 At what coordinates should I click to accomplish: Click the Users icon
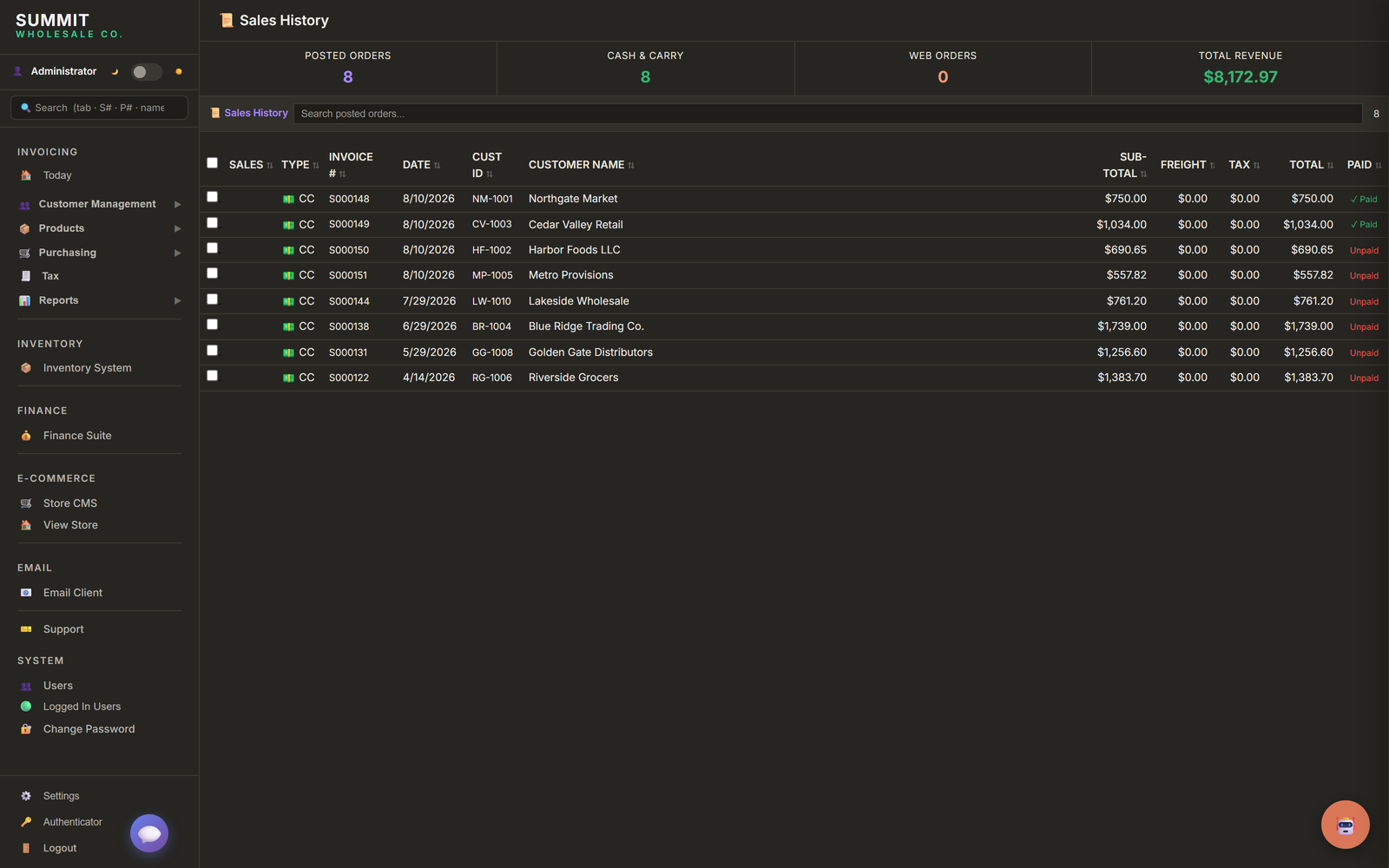[x=26, y=686]
